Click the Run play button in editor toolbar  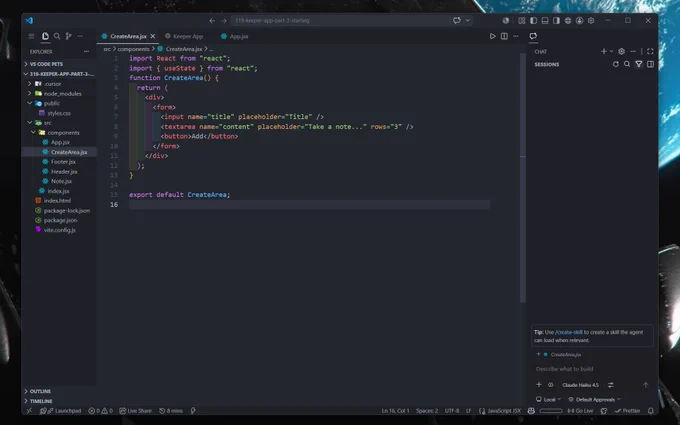(x=492, y=36)
